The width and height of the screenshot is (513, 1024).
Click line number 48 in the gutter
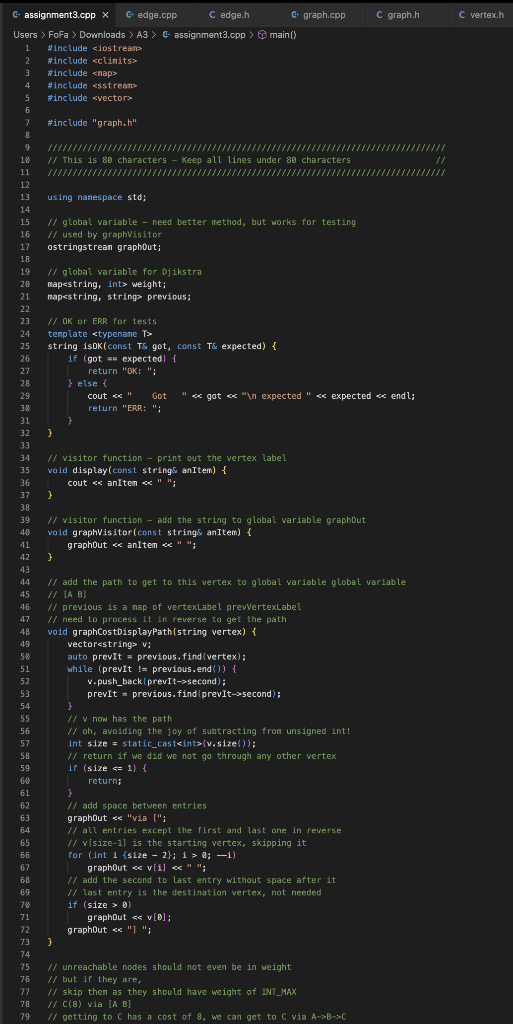click(25, 632)
